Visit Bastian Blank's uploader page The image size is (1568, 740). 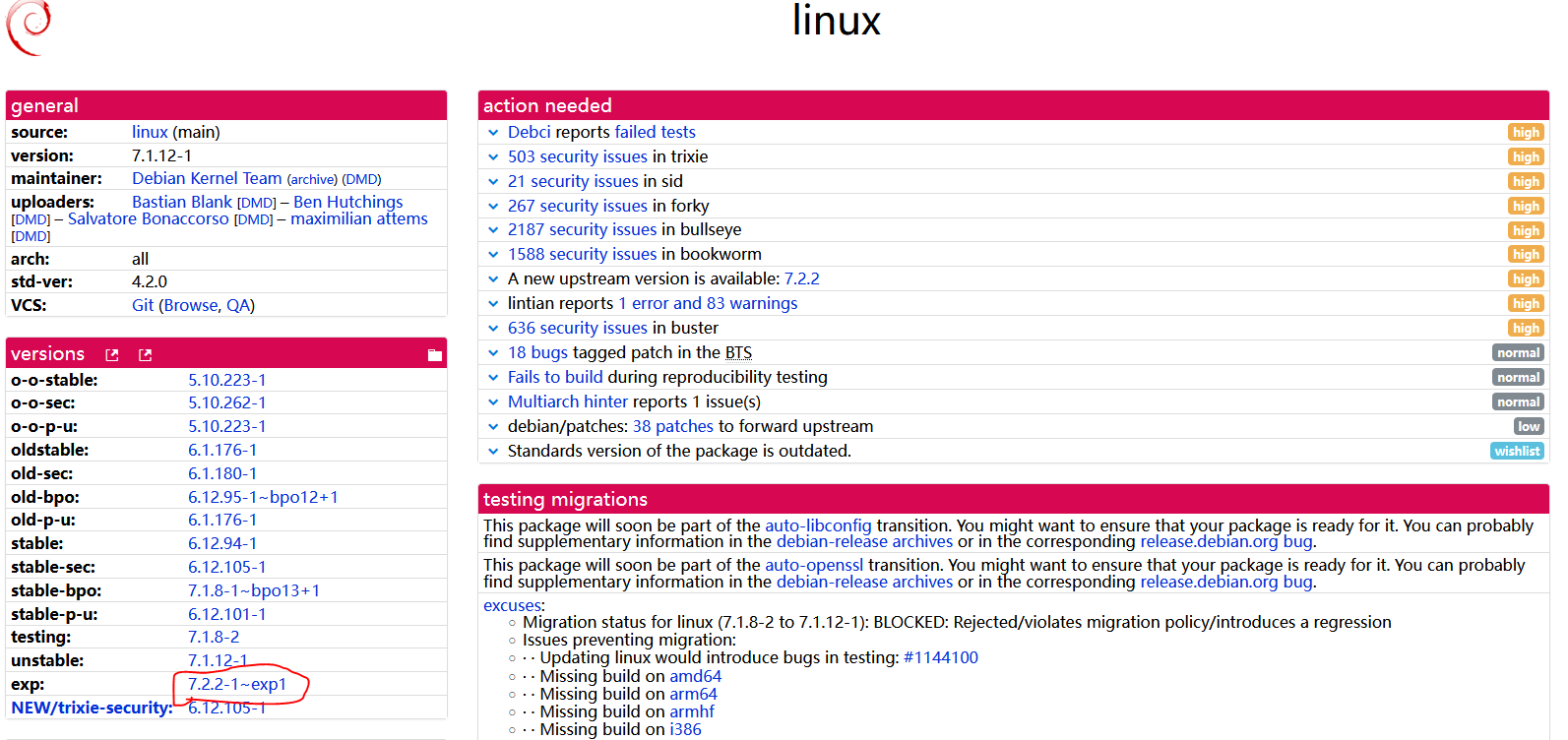pos(182,202)
